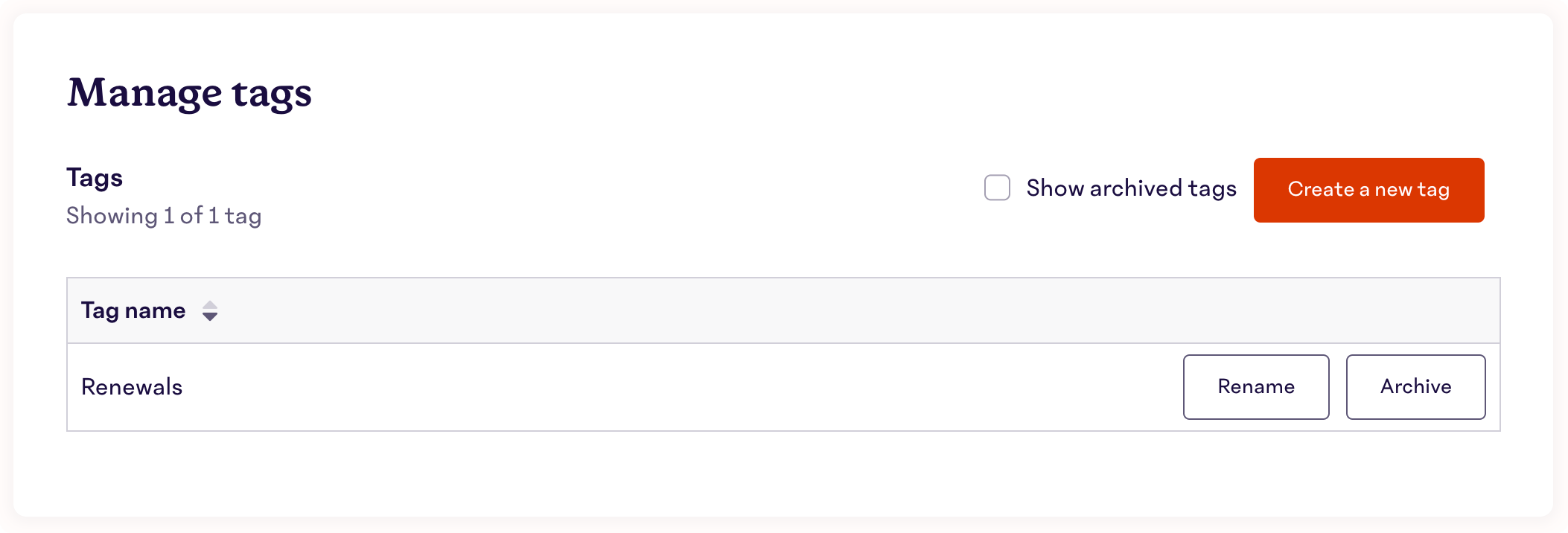This screenshot has width=1568, height=533.
Task: Click the Show archived tags label text
Action: click(1131, 188)
